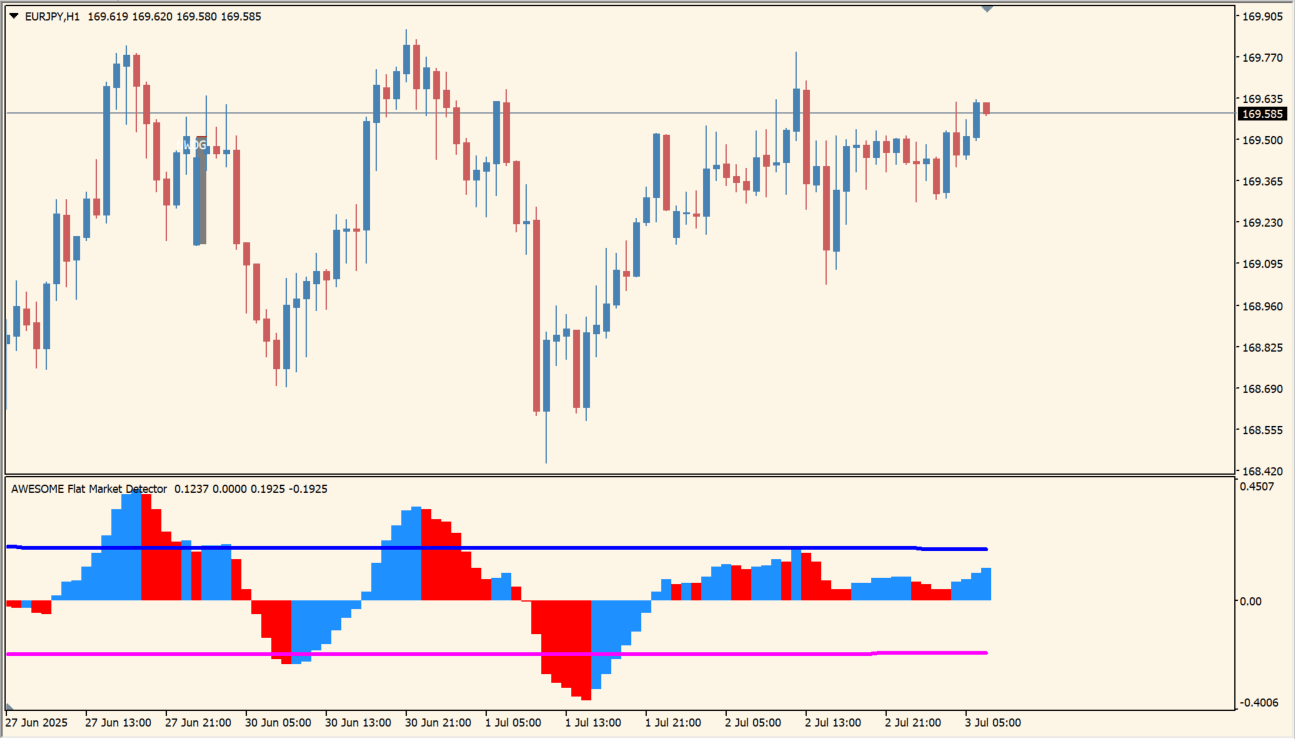Viewport: 1295px width, 739px height.
Task: Click indicator scale label -0.4006
Action: pyautogui.click(x=1258, y=703)
